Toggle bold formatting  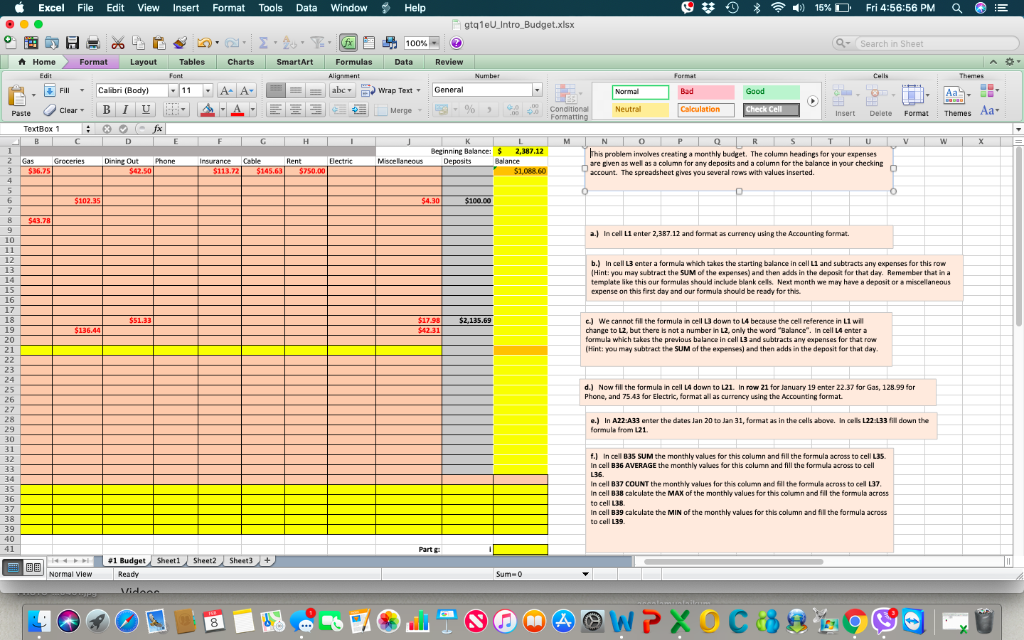(107, 108)
